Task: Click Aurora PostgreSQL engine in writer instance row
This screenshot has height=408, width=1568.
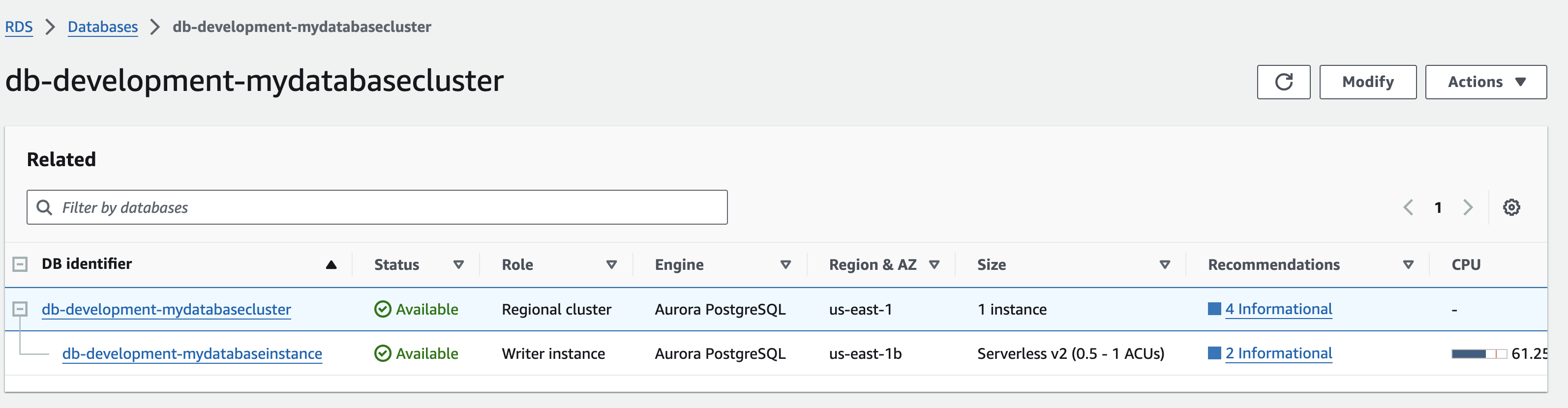Action: pos(720,353)
